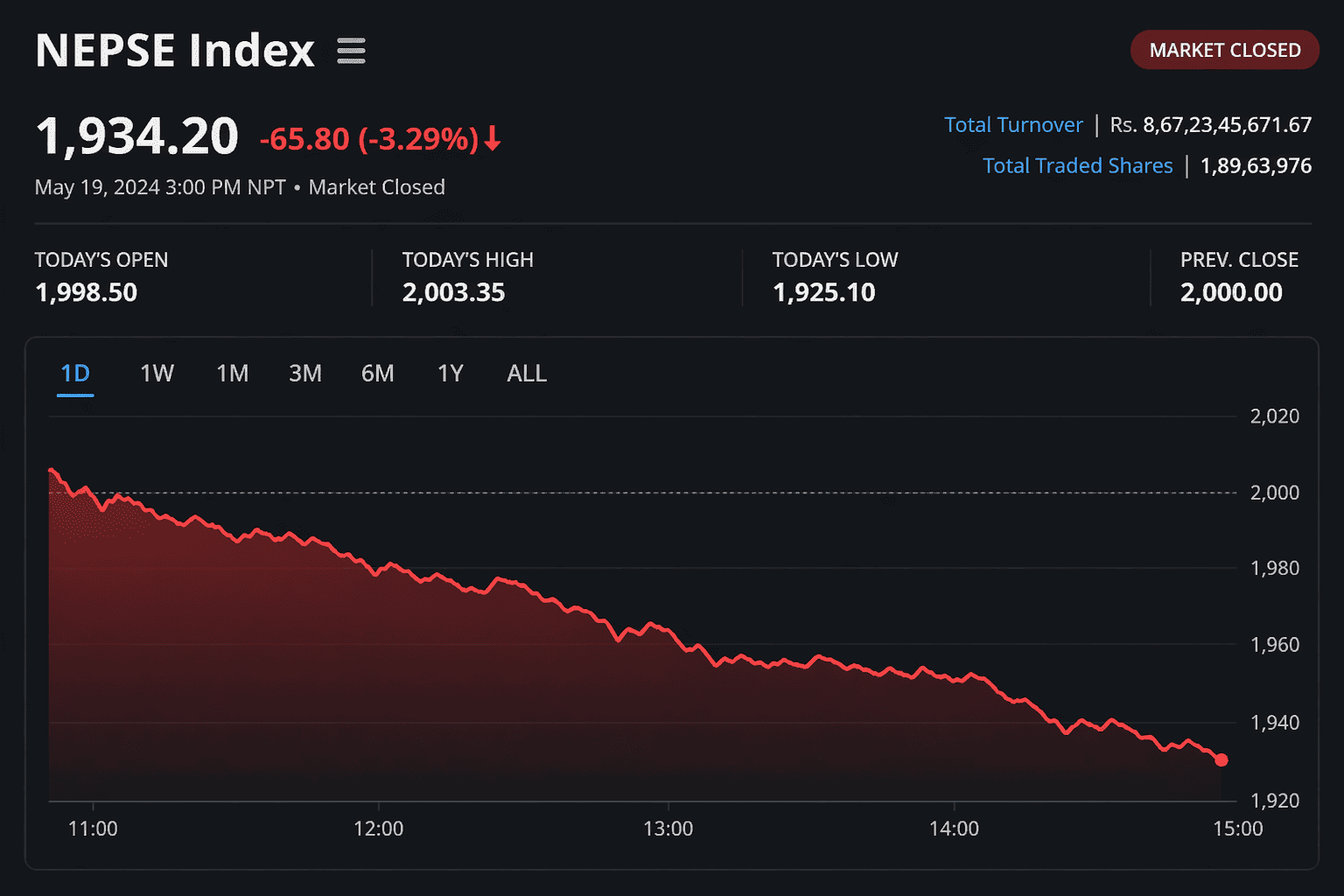Switch to the 1M chart view
The image size is (1344, 896).
[232, 373]
